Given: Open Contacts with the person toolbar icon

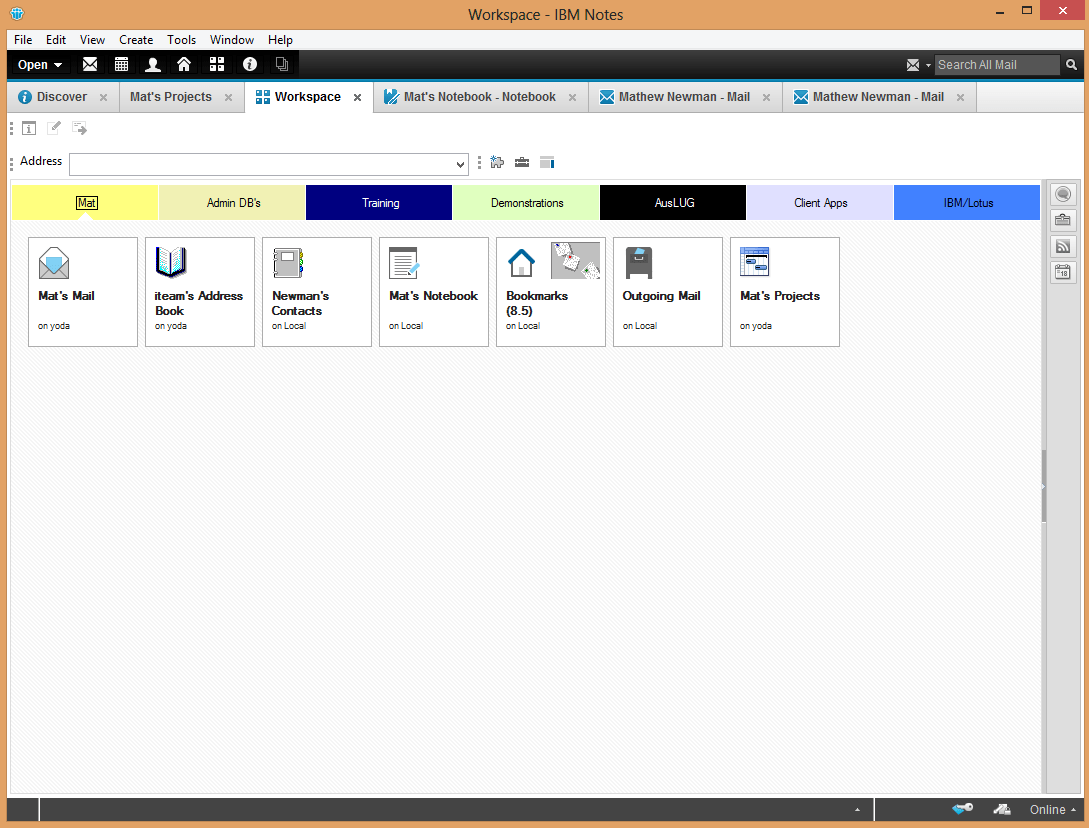Looking at the screenshot, I should tap(152, 64).
